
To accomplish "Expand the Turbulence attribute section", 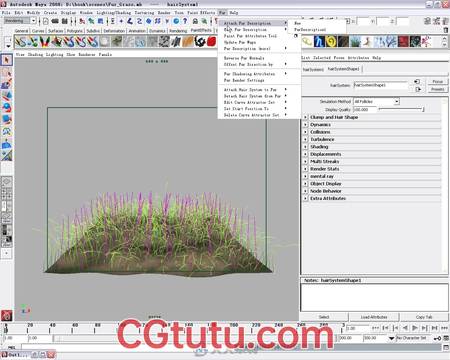I will click(x=305, y=139).
